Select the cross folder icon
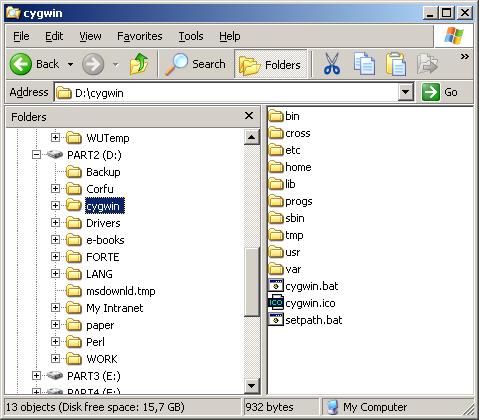This screenshot has height=420, width=479. point(276,133)
